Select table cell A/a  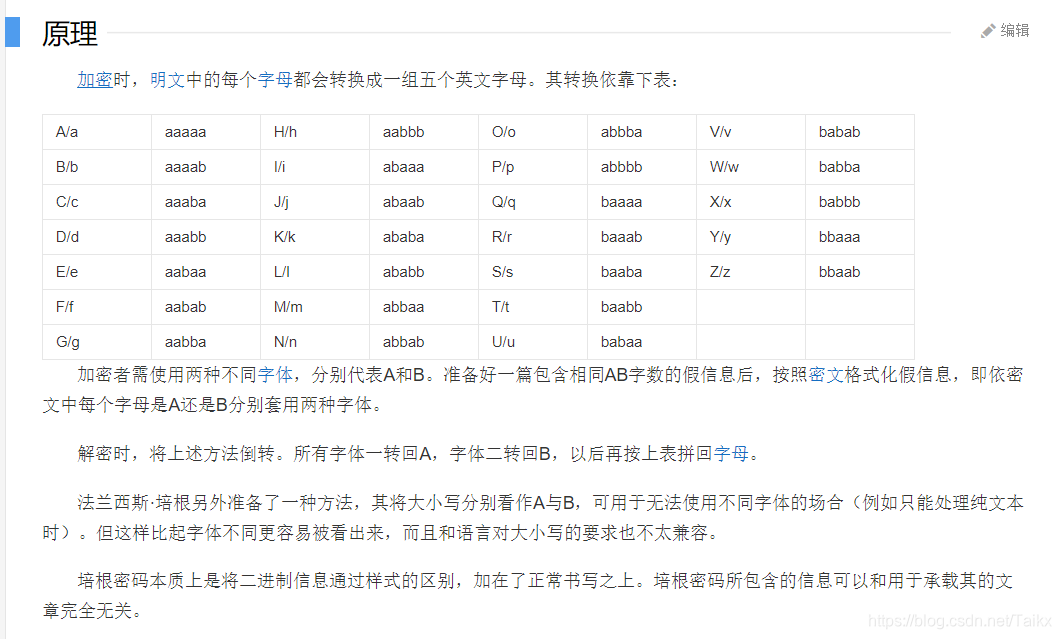coord(97,132)
